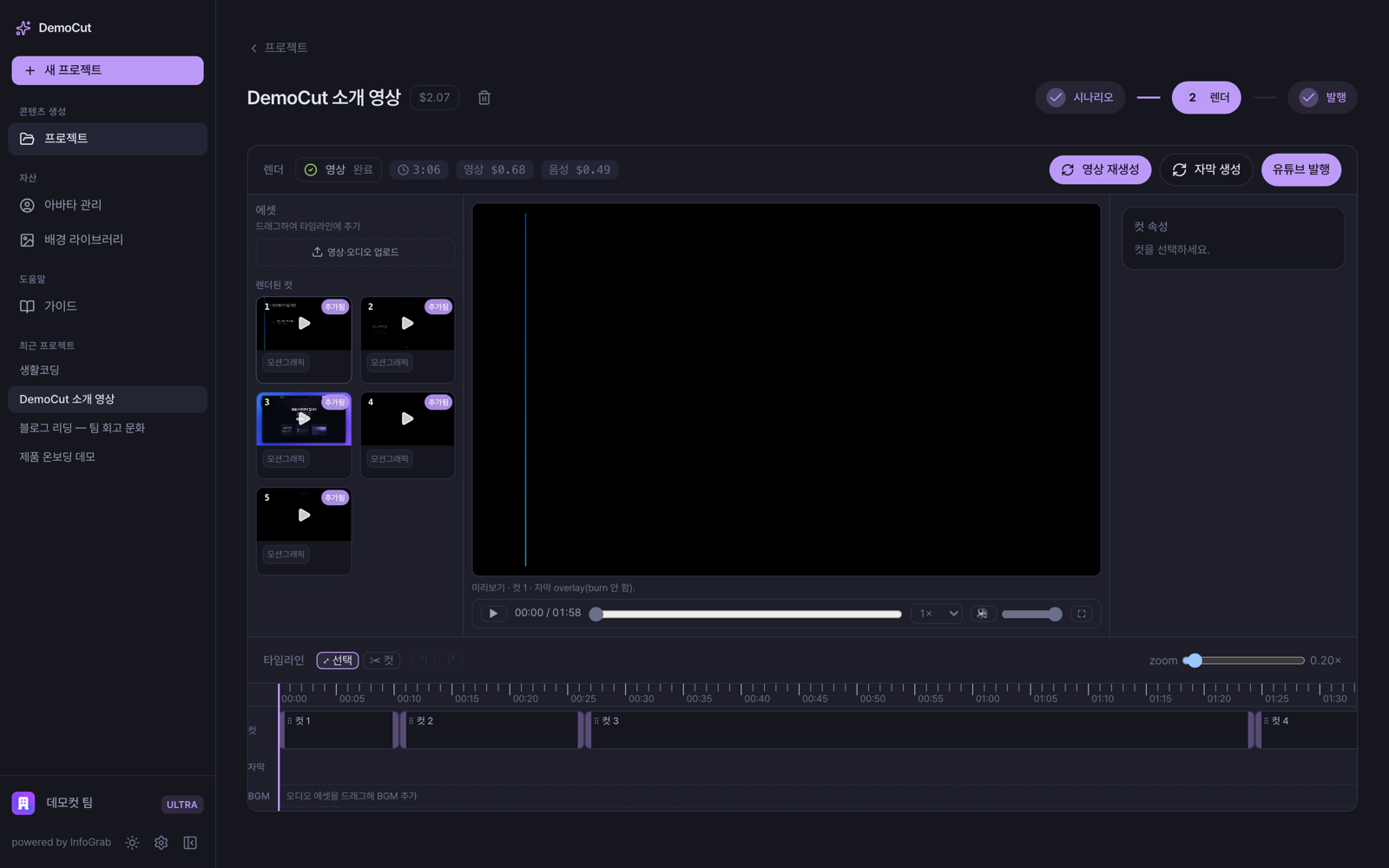This screenshot has height=868, width=1389.
Task: Click the 00:30 mark on timeline ruler
Action: click(x=642, y=699)
